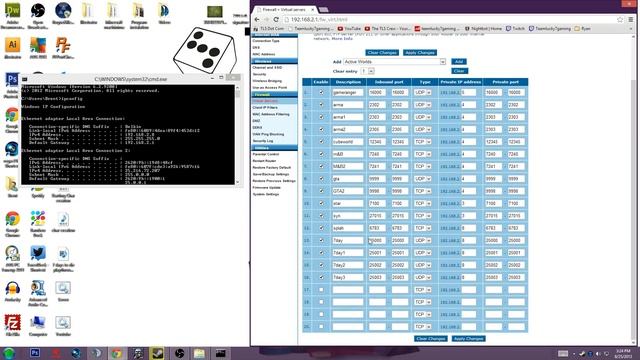The image size is (640, 360).
Task: Open the Type dropdown for 7day2
Action: point(422,265)
